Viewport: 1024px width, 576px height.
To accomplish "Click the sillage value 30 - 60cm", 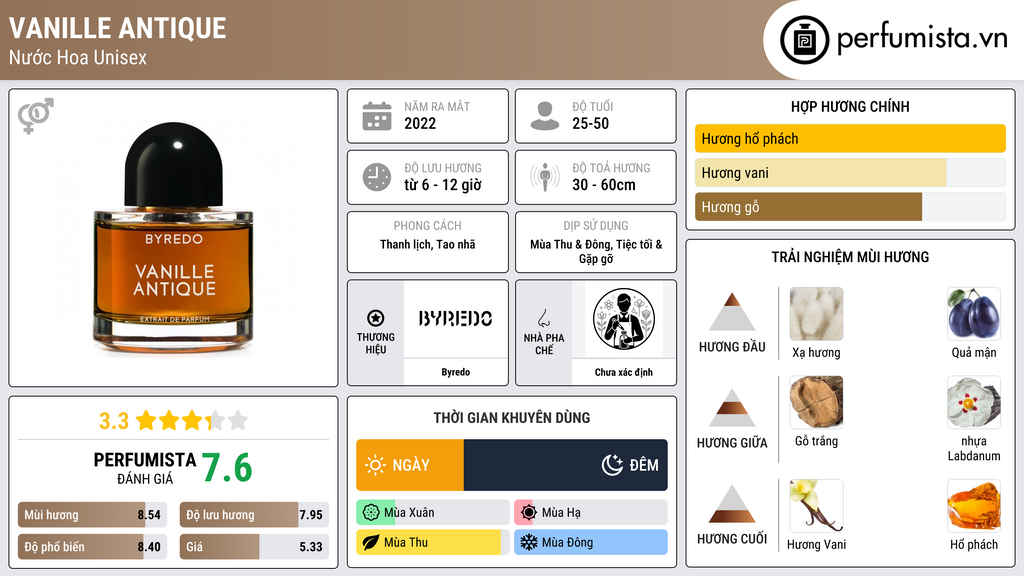I will (x=604, y=185).
